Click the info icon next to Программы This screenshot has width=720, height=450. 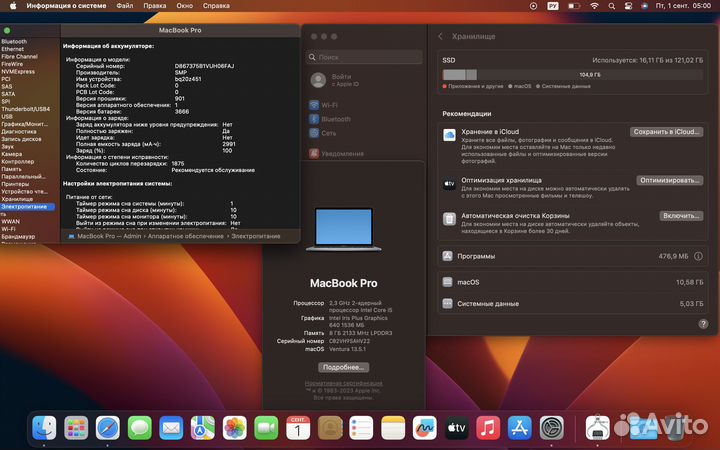click(698, 256)
